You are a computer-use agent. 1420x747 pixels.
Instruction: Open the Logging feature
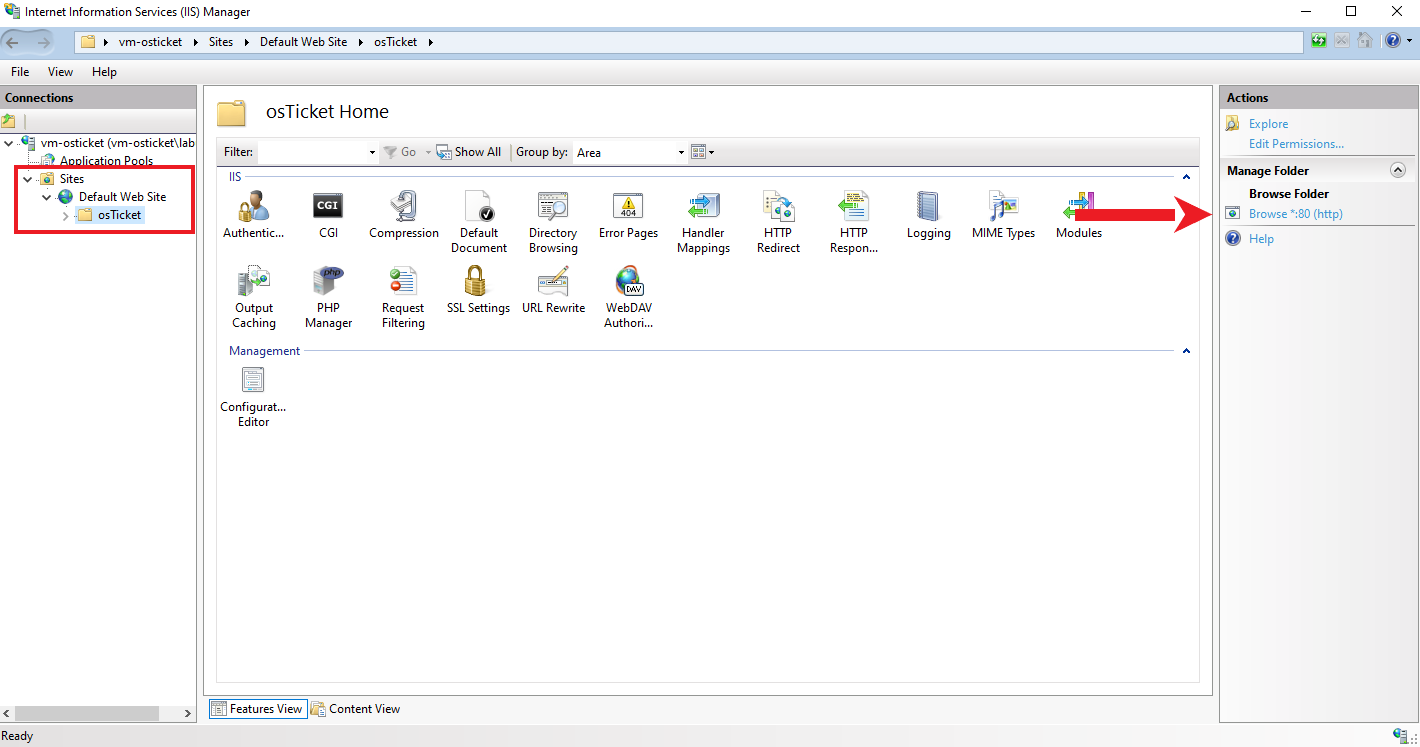tap(928, 215)
